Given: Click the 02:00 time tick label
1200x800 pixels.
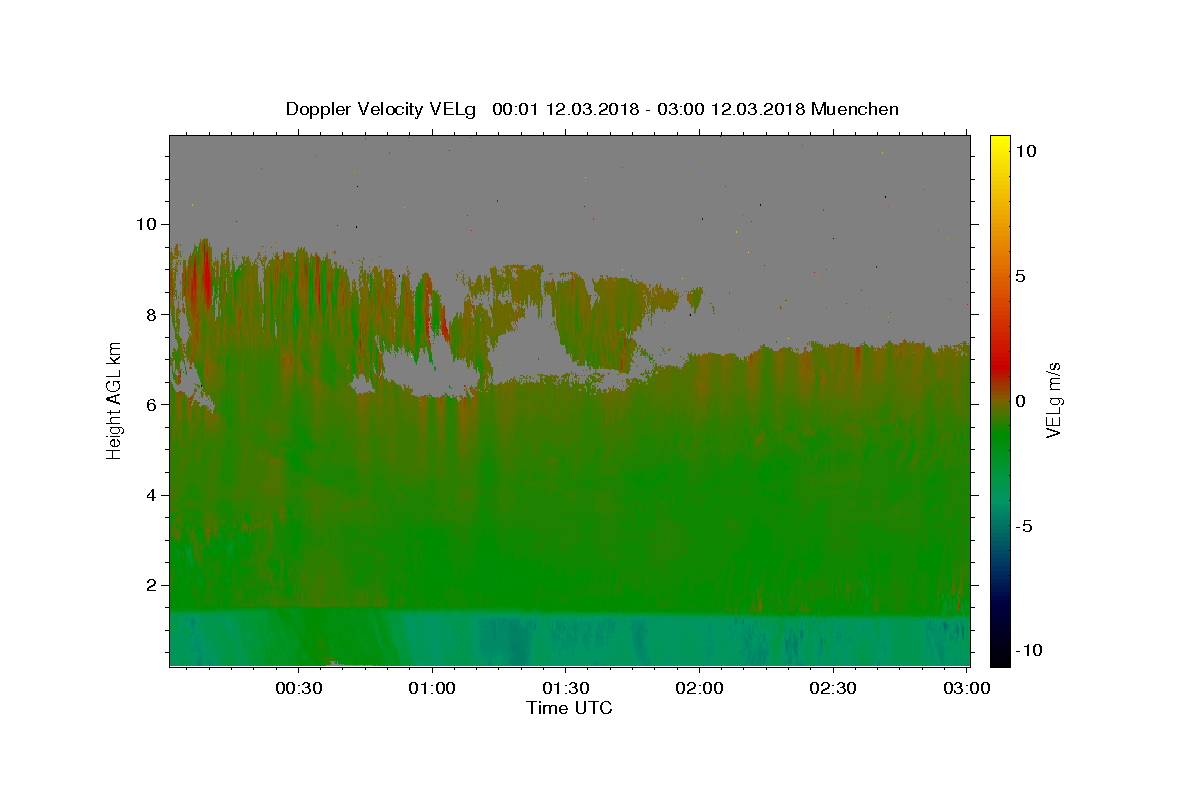Looking at the screenshot, I should (x=699, y=689).
